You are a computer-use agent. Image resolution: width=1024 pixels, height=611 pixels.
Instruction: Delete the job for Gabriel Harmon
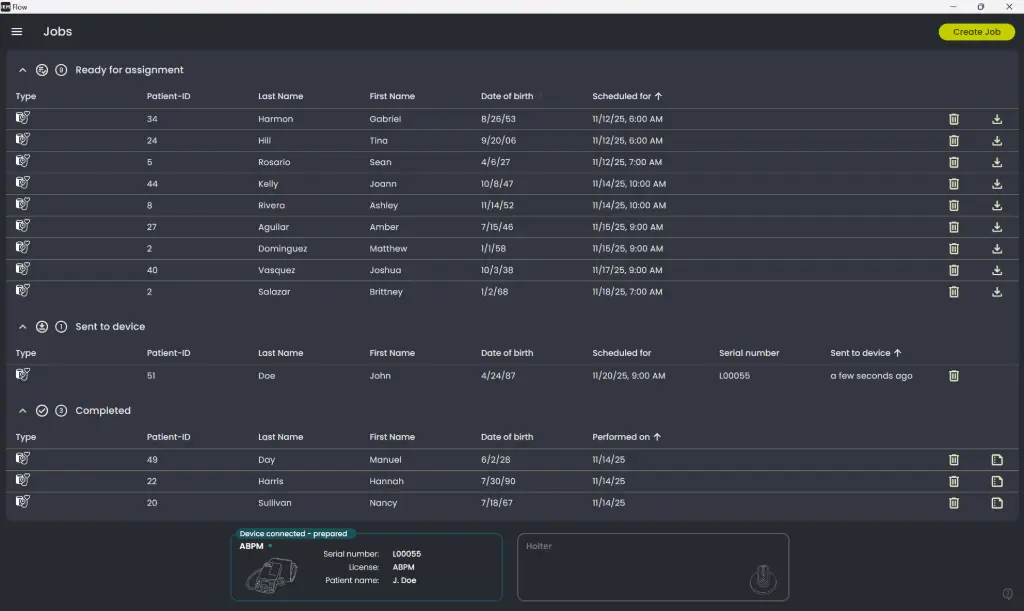(953, 119)
